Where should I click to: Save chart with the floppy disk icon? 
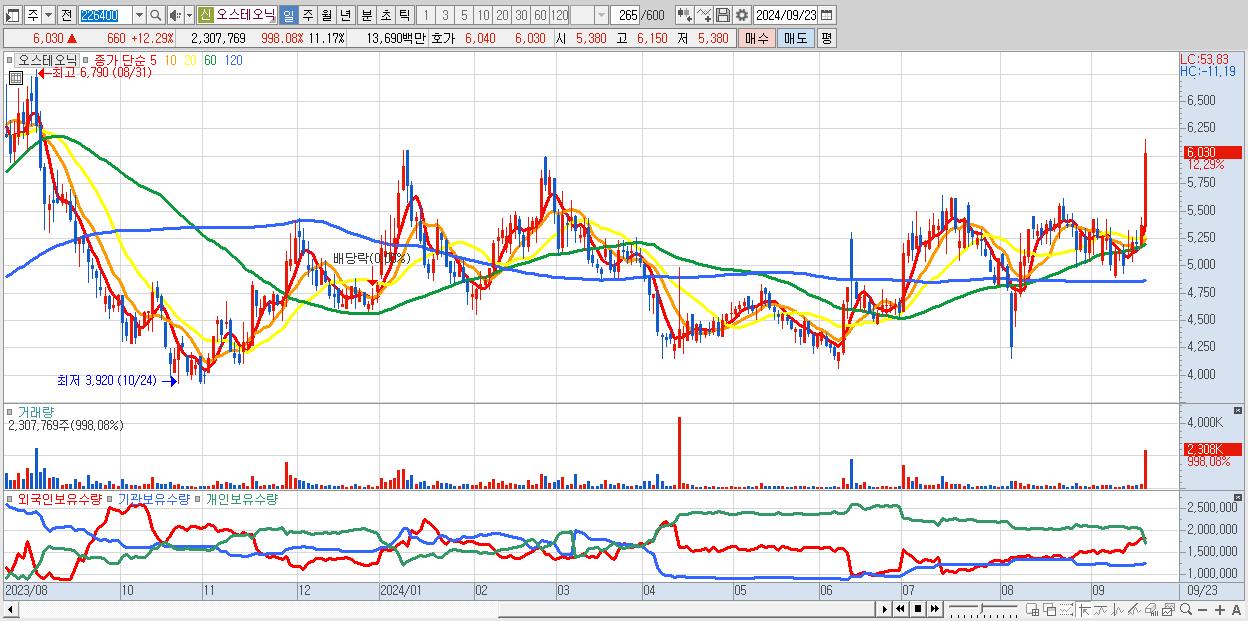click(x=722, y=15)
